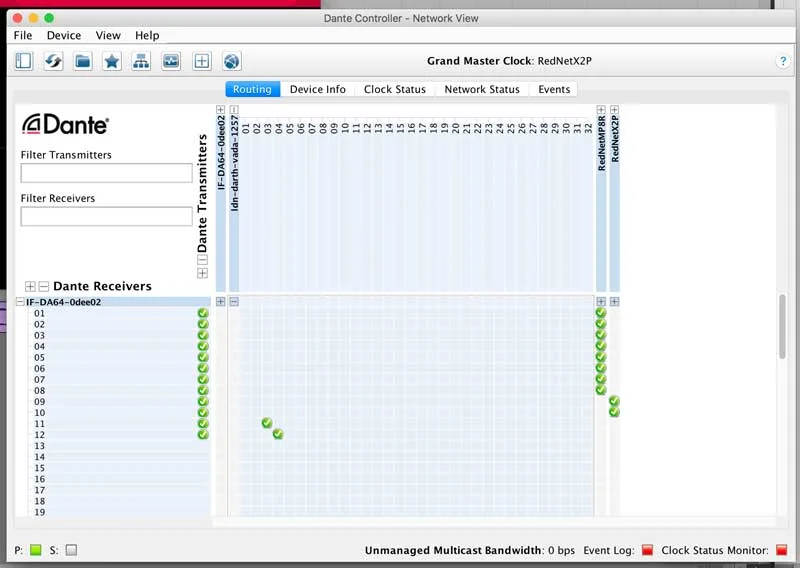Image resolution: width=800 pixels, height=568 pixels.
Task: Open the help question mark icon
Action: point(783,61)
